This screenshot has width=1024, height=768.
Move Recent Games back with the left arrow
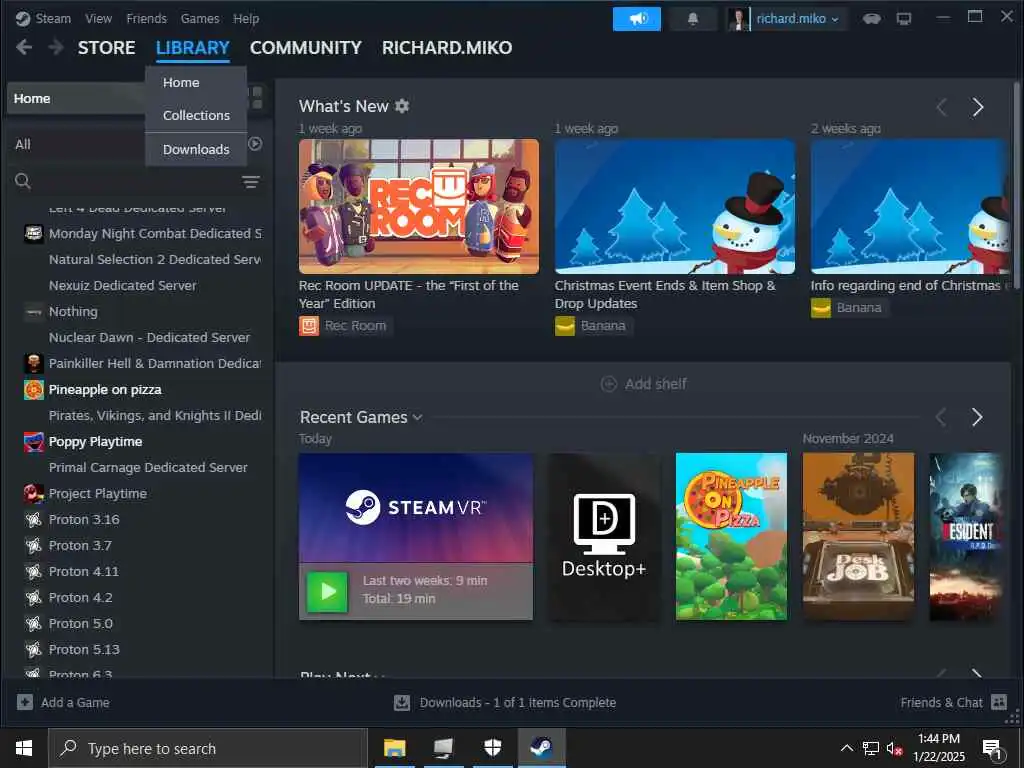coord(941,417)
